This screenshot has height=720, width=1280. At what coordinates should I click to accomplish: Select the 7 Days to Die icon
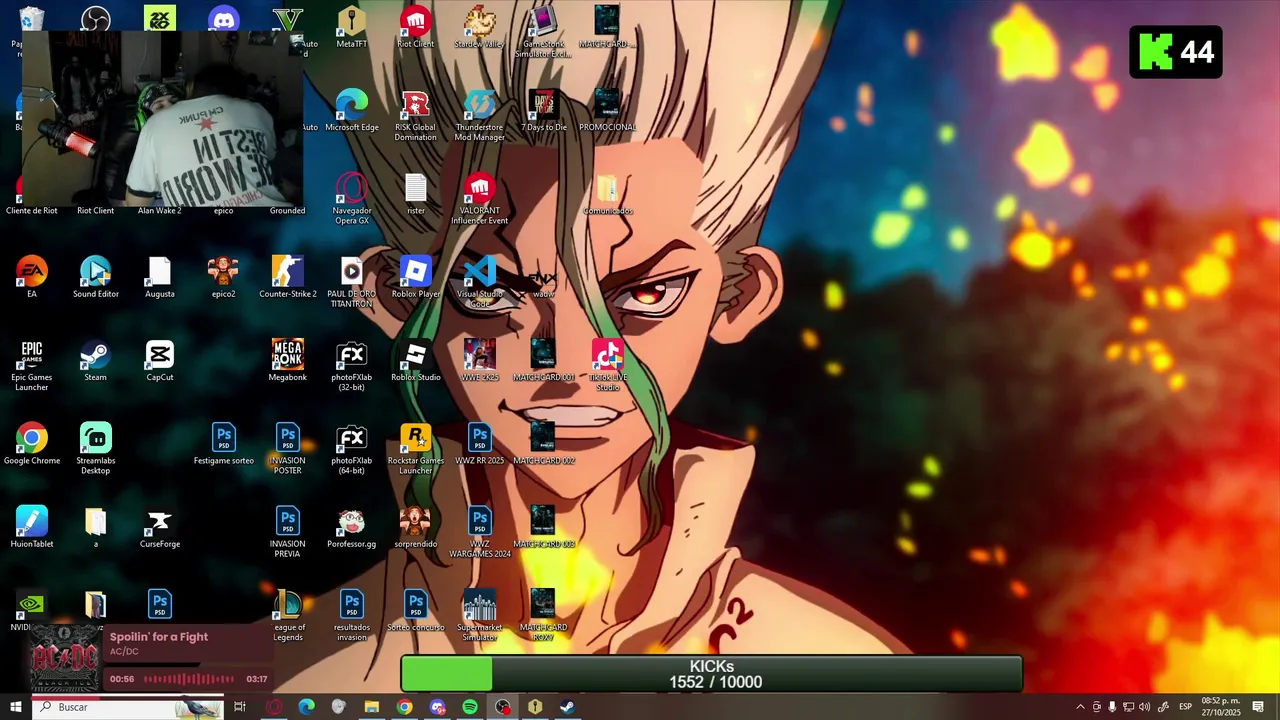(x=543, y=110)
